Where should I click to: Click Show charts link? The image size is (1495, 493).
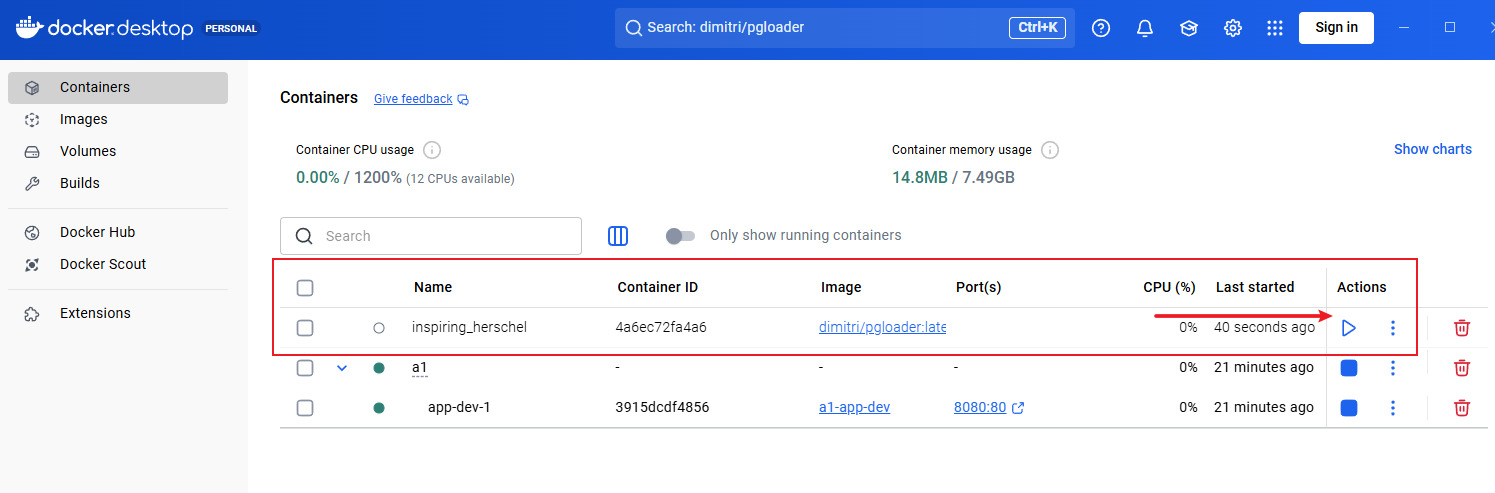(1433, 149)
